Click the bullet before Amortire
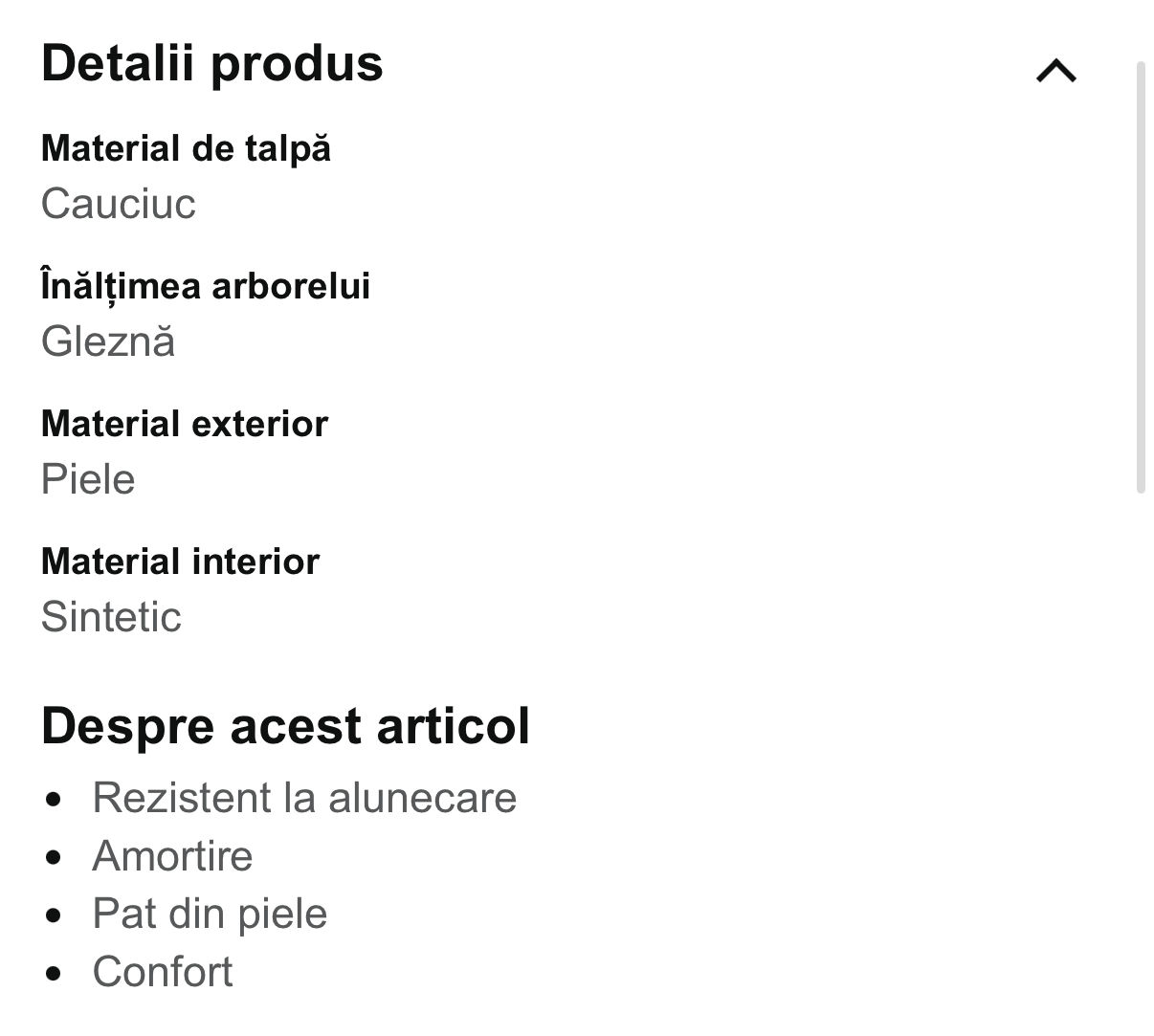This screenshot has height=1036, width=1154. pos(54,857)
